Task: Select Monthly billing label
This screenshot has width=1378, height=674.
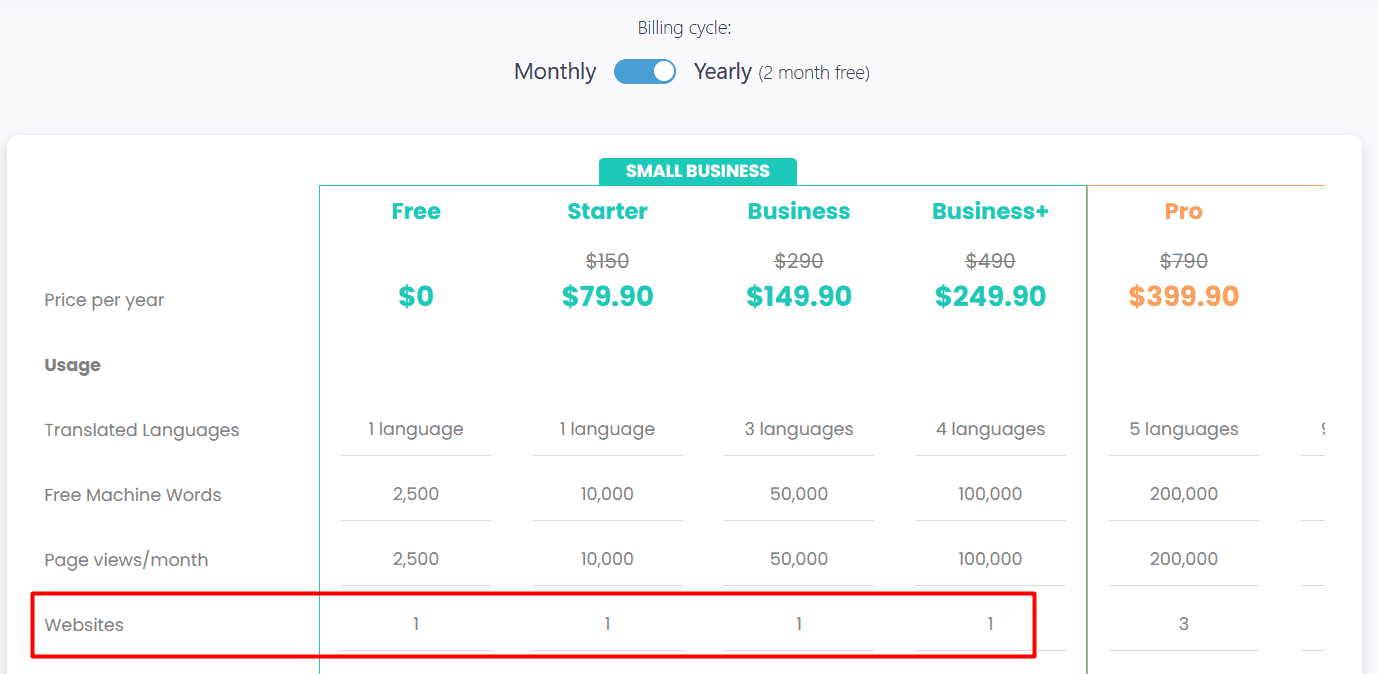Action: click(x=555, y=72)
